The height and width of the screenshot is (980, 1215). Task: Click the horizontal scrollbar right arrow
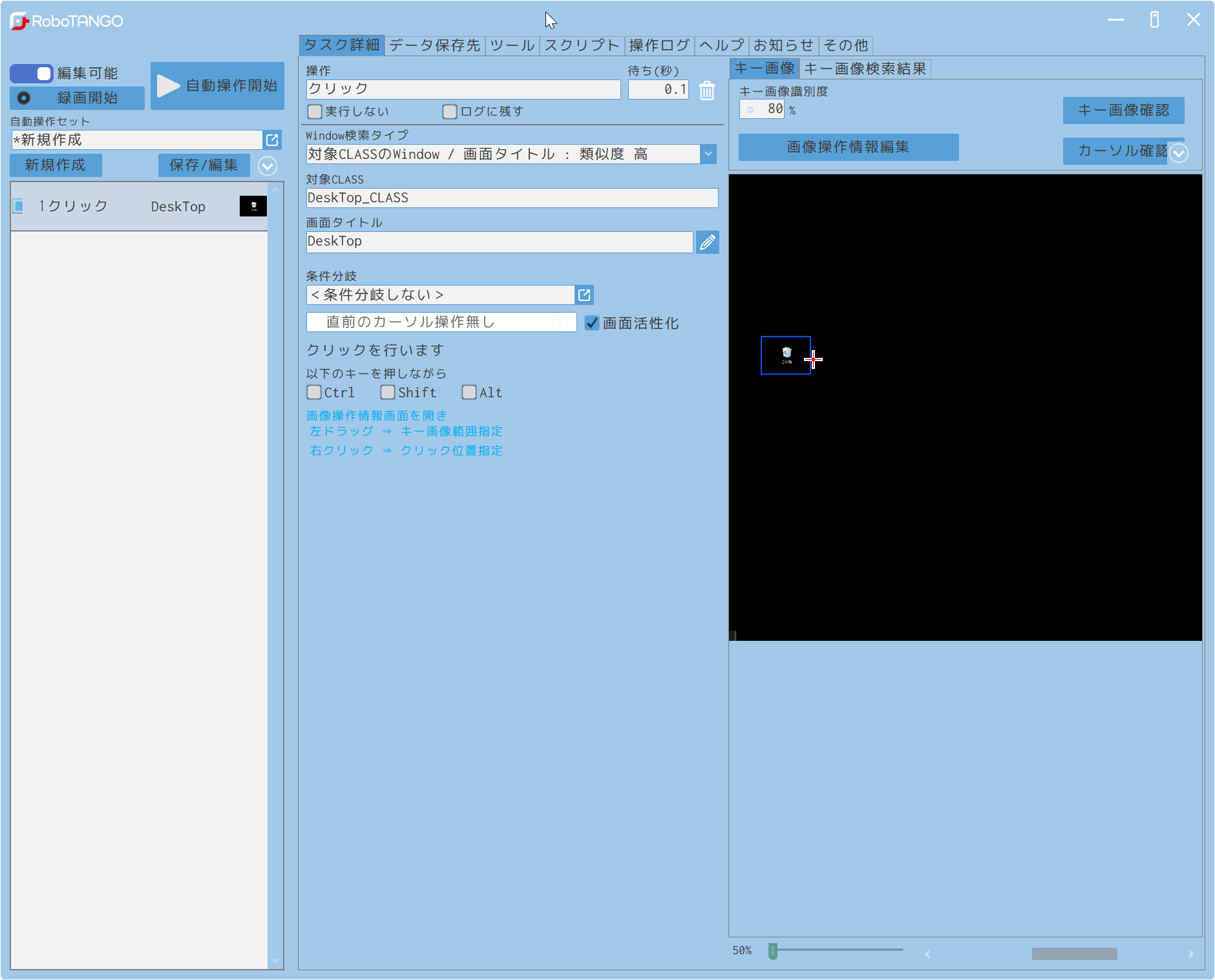(1191, 954)
